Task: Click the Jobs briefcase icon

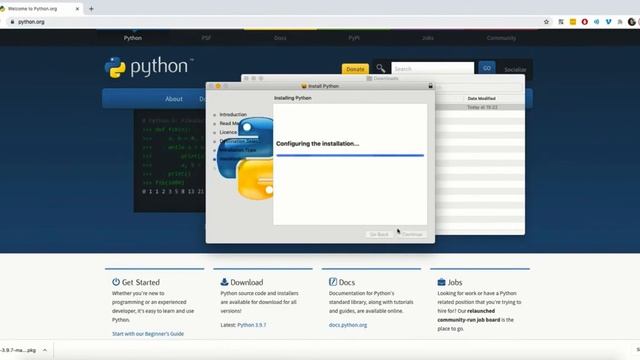Action: 441,282
